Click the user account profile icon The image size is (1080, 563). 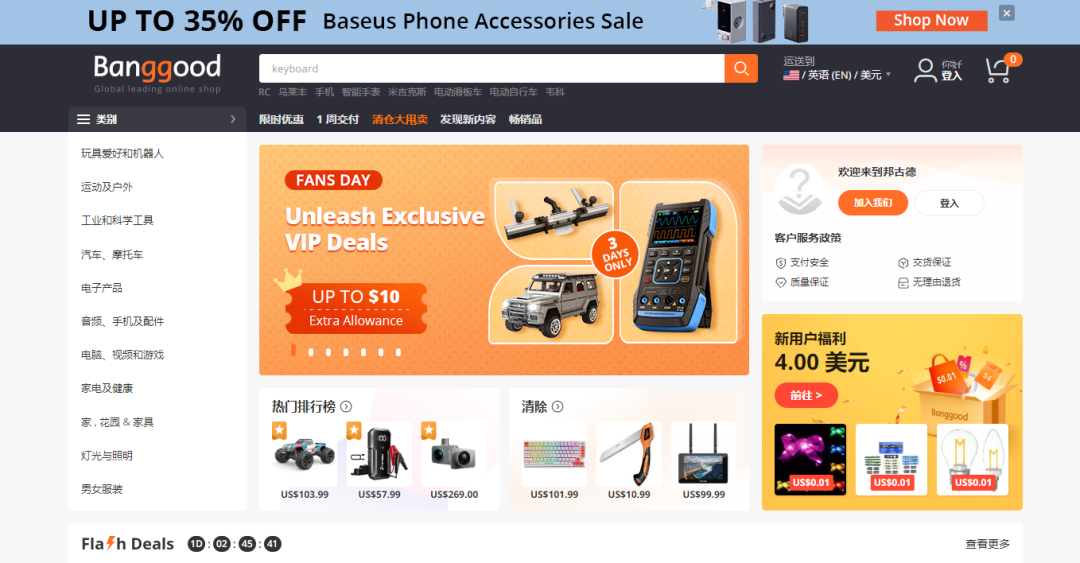point(924,70)
